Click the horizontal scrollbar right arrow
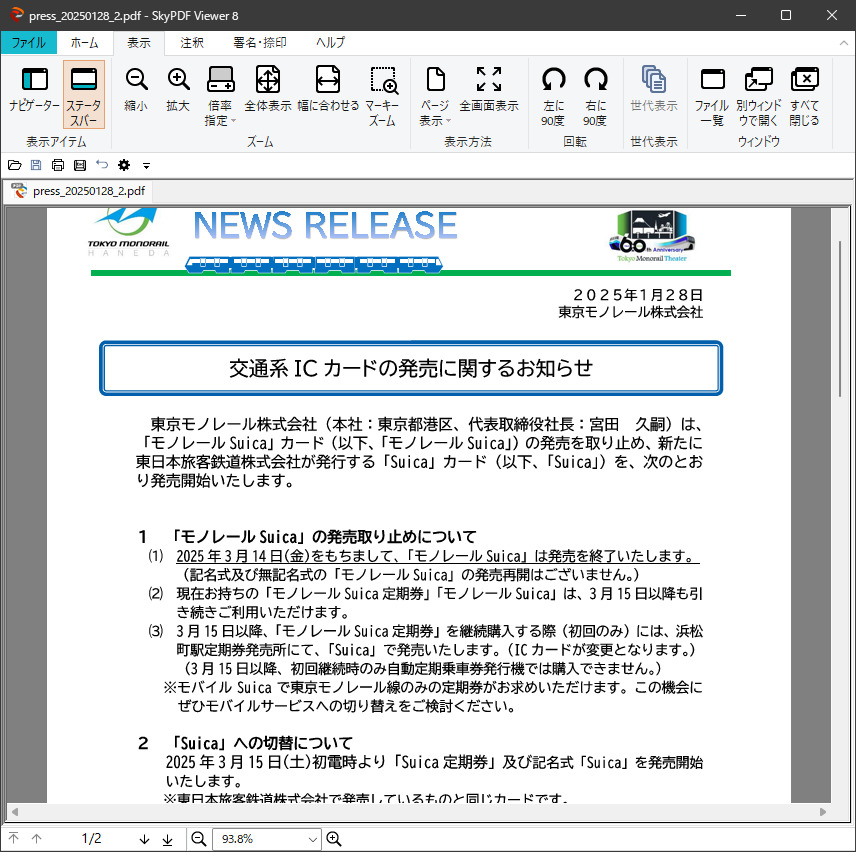Image resolution: width=856 pixels, height=852 pixels. 823,812
